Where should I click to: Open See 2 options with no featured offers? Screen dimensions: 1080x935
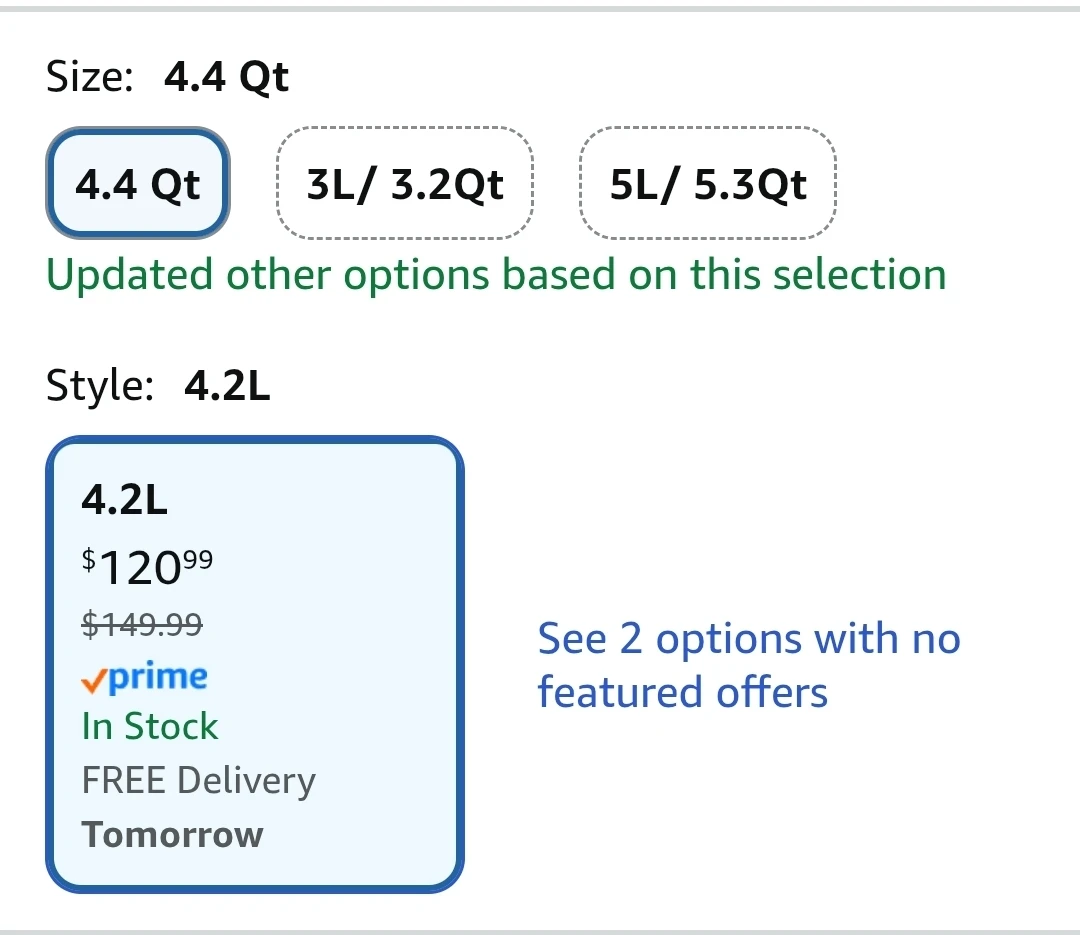coord(748,665)
